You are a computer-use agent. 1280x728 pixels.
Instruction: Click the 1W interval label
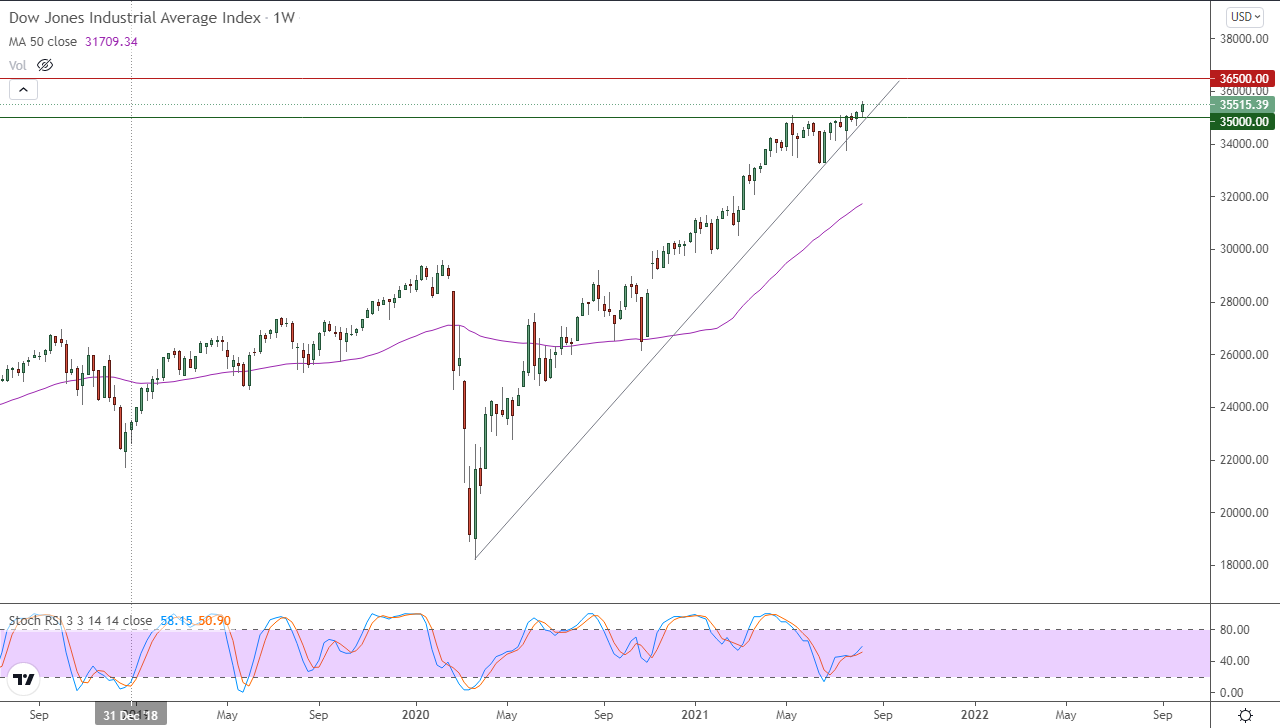[285, 18]
